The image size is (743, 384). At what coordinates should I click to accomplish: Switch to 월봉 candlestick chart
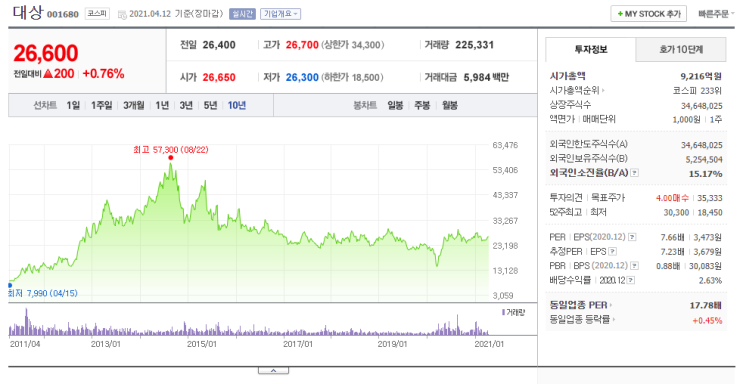point(450,105)
